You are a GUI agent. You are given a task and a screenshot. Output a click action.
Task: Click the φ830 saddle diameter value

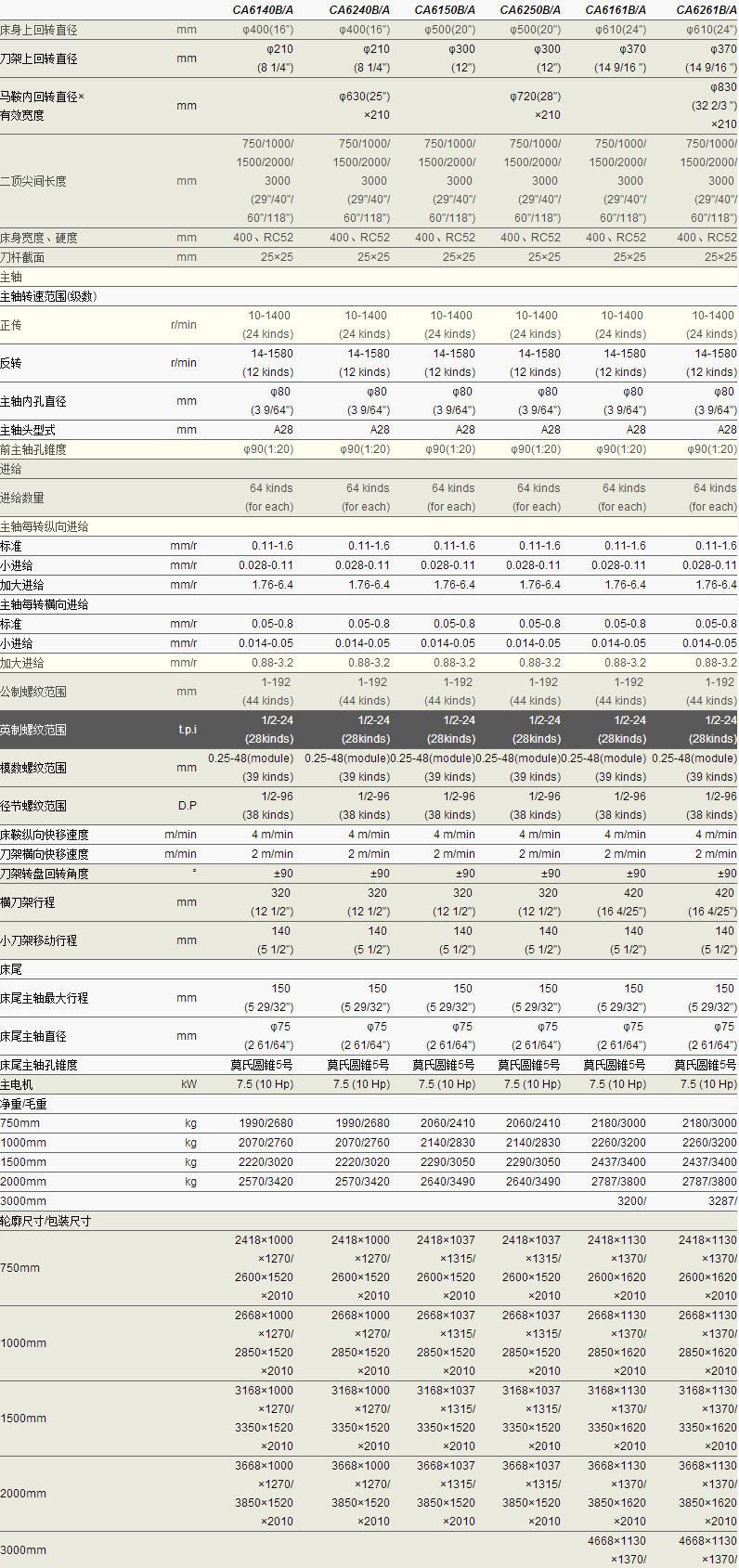coord(723,87)
